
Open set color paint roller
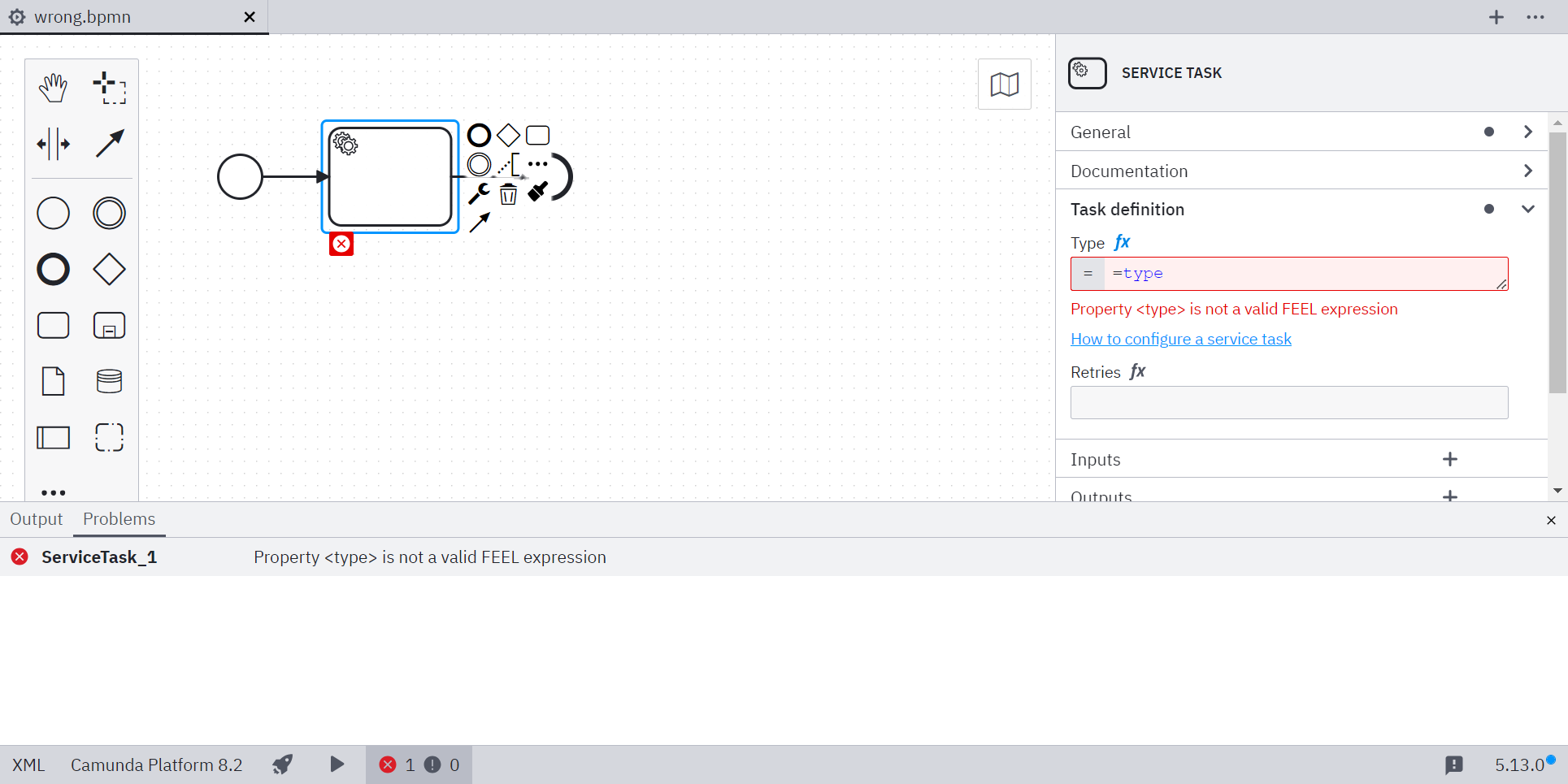click(538, 192)
